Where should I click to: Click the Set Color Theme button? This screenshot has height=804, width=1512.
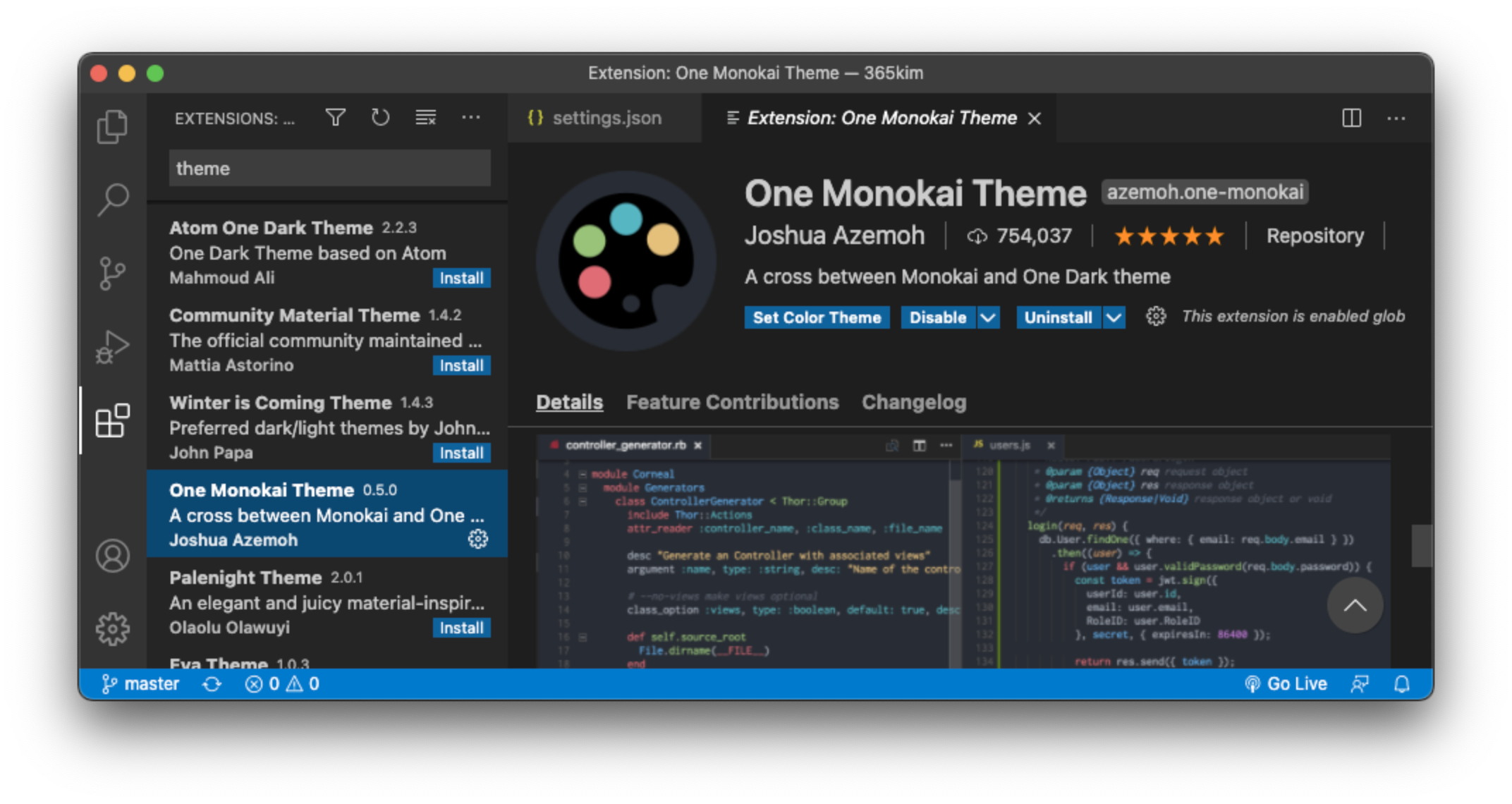[x=817, y=317]
